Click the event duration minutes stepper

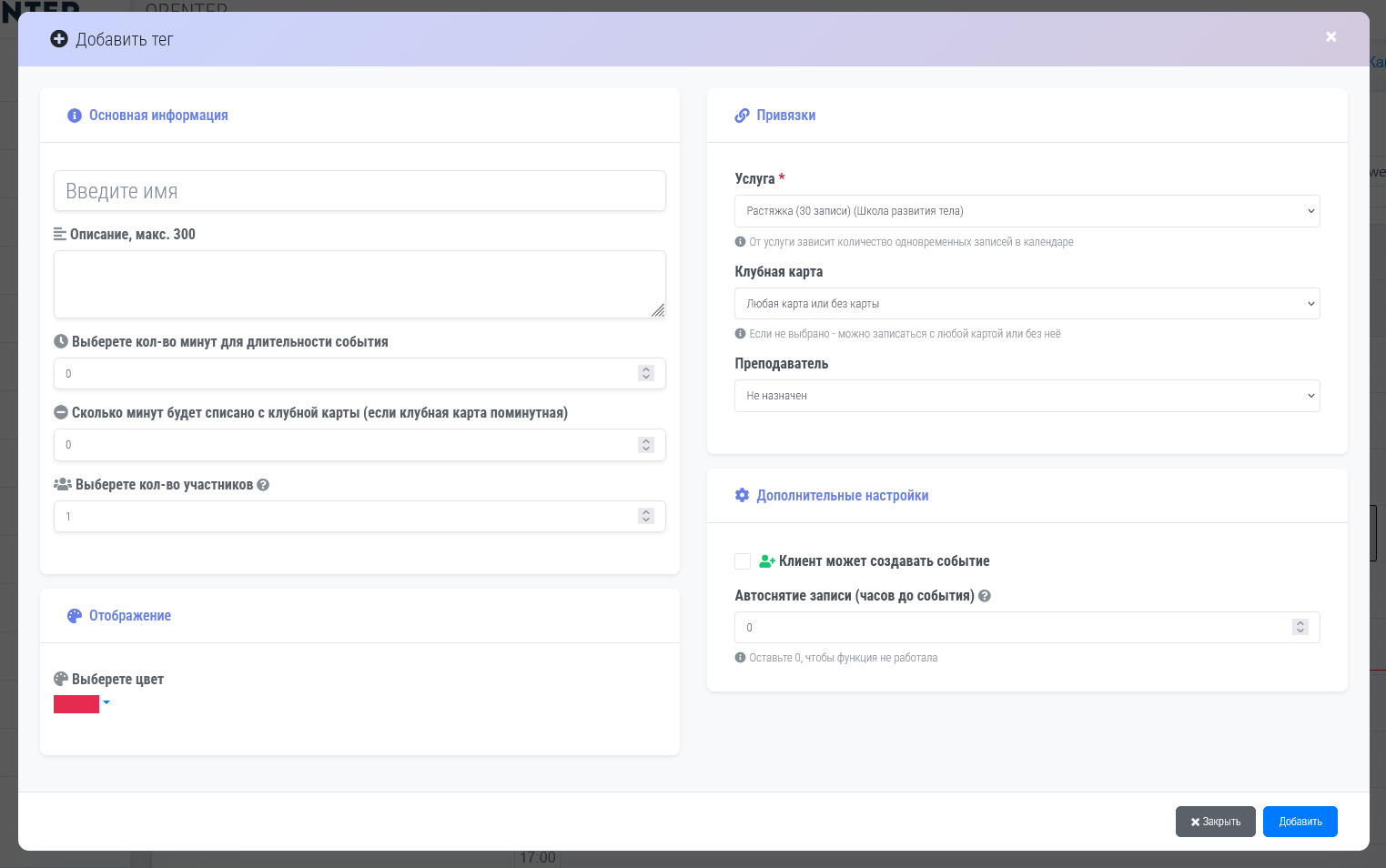646,374
